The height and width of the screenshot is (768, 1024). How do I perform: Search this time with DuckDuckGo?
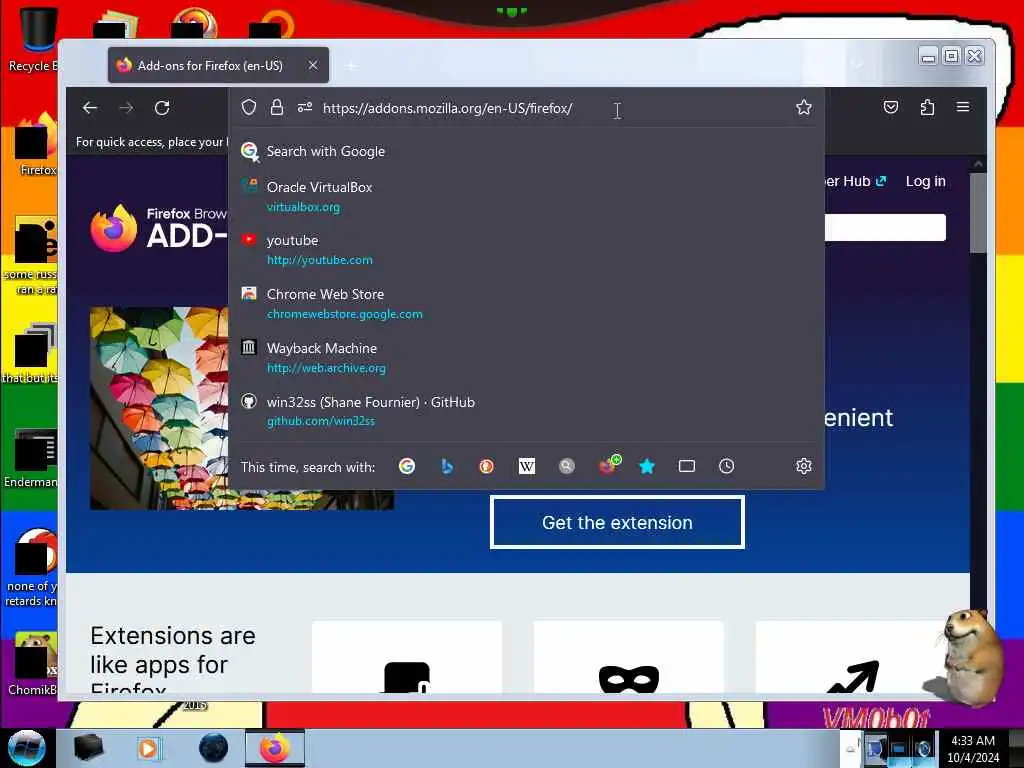pyautogui.click(x=487, y=466)
